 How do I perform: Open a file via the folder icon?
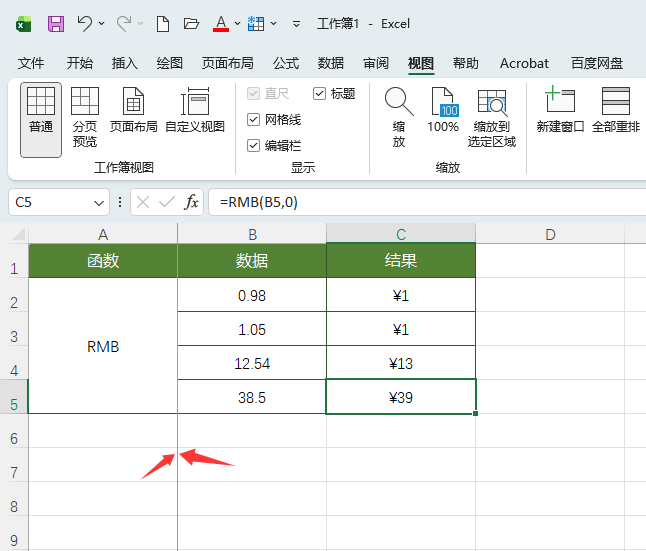pyautogui.click(x=191, y=24)
